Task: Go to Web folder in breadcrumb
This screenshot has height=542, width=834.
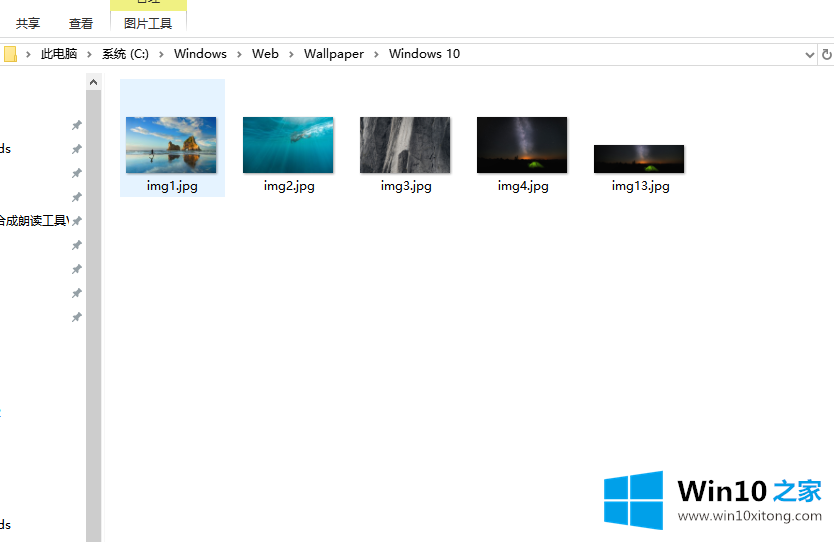Action: pos(265,54)
